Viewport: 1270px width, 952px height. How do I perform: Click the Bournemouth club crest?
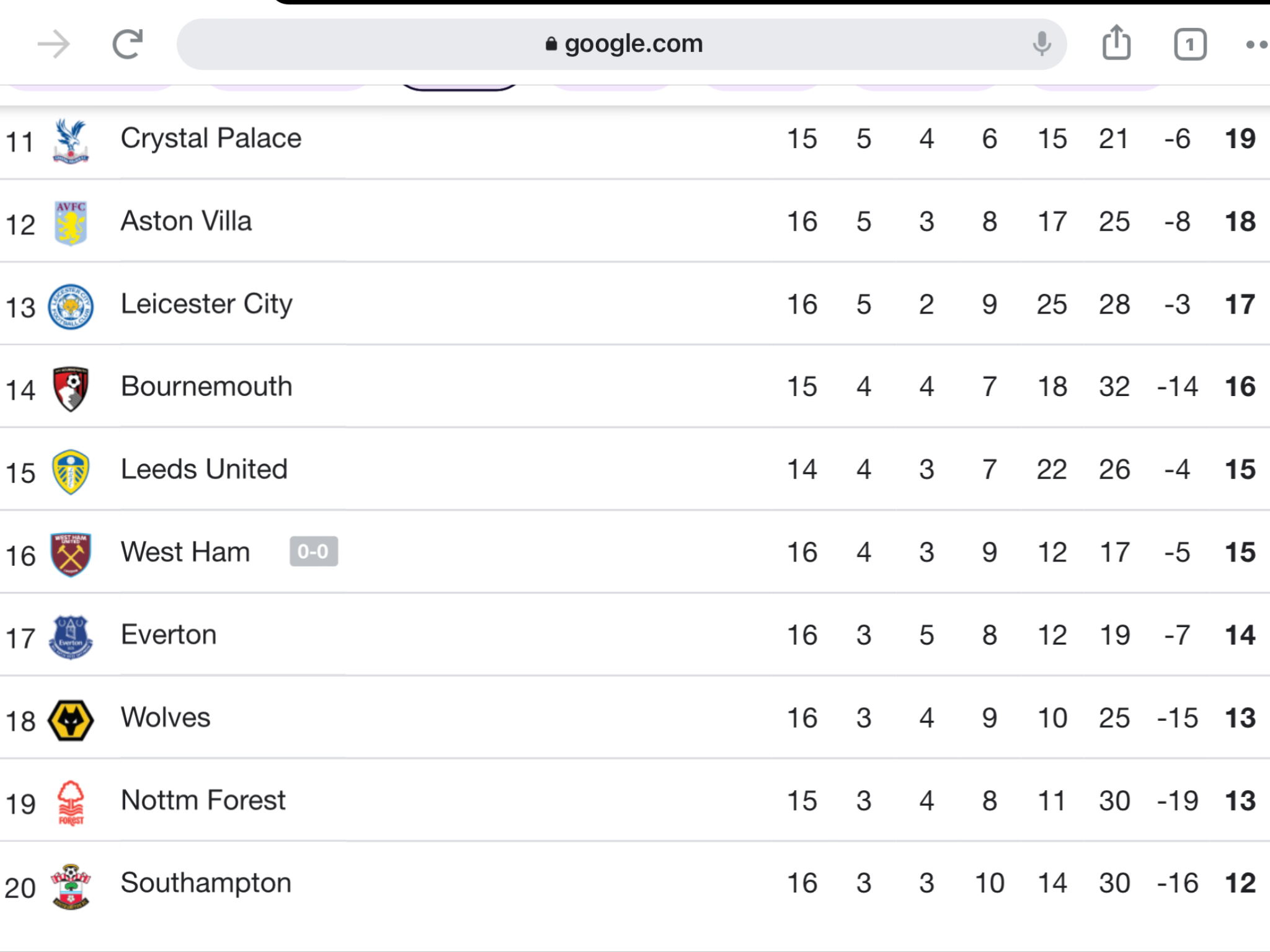[x=71, y=389]
